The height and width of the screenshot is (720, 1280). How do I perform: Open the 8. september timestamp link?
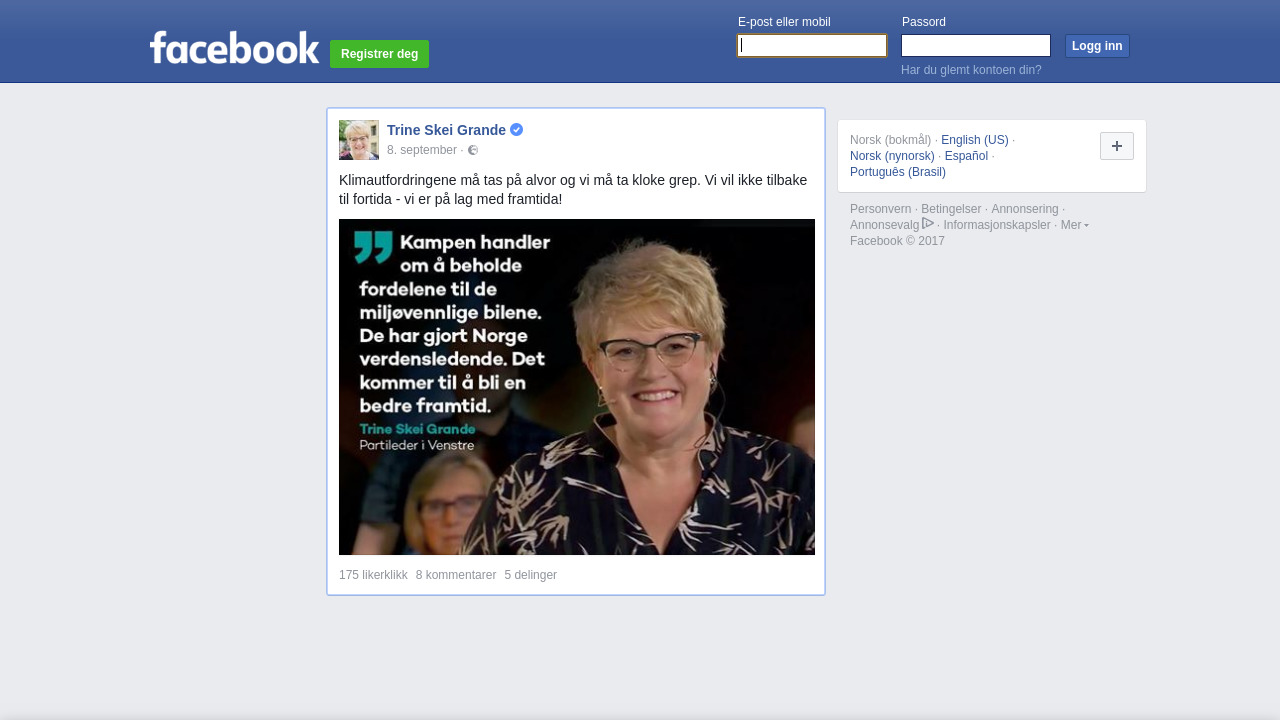pos(422,150)
